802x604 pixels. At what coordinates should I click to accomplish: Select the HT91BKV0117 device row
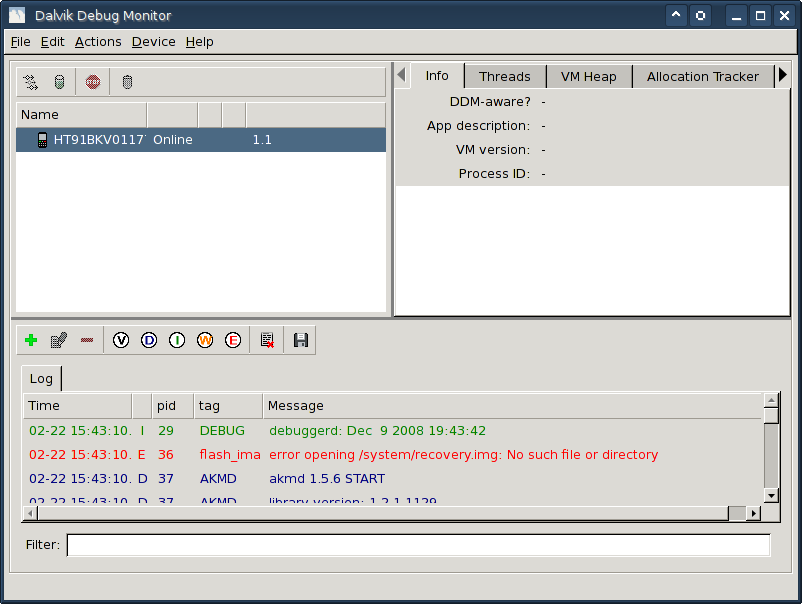coord(201,140)
